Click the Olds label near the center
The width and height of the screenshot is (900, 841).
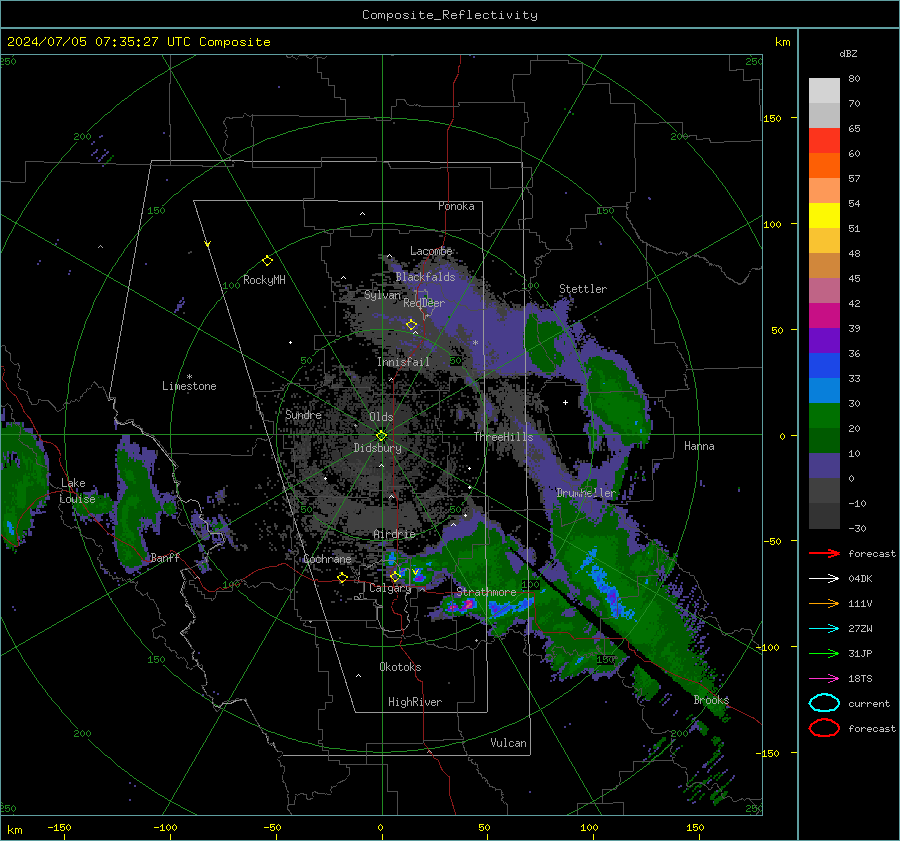pyautogui.click(x=381, y=417)
